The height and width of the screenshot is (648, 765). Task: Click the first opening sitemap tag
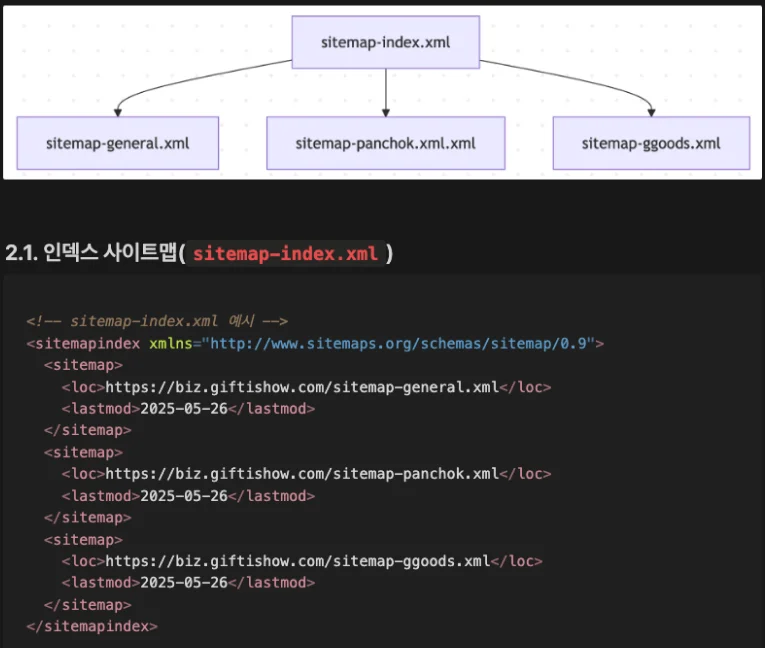click(x=83, y=365)
